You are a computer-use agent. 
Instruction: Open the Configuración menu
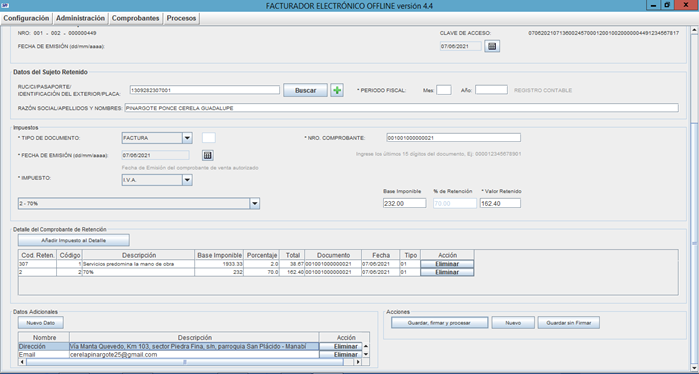click(26, 18)
